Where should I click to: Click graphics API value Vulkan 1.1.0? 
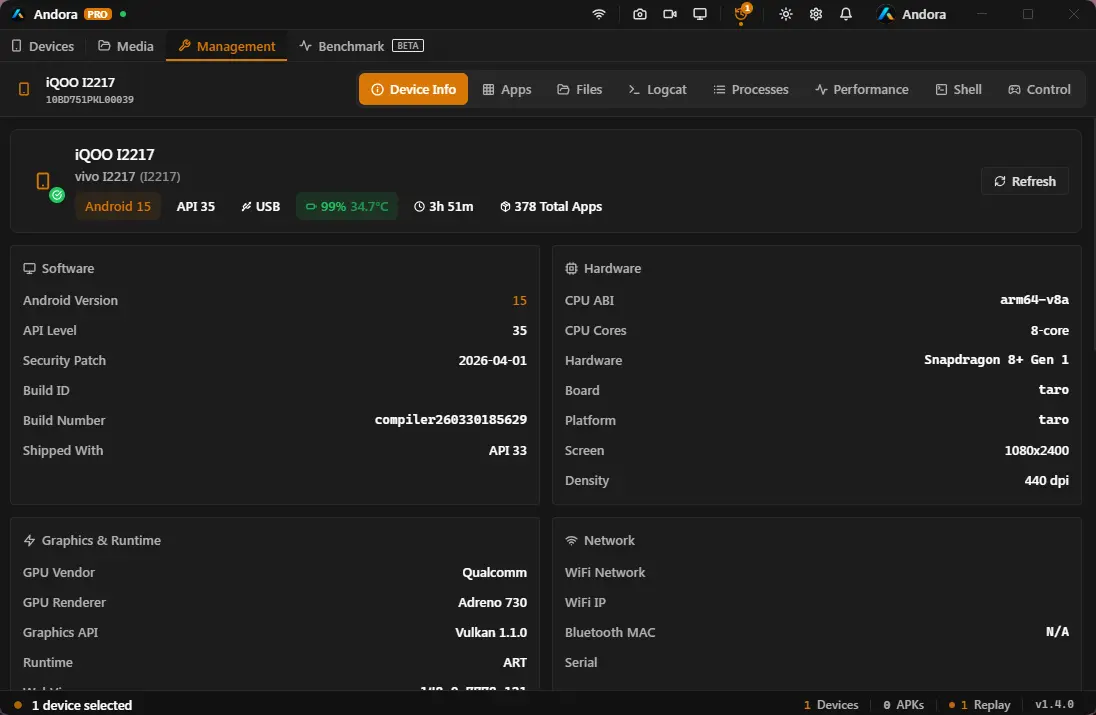(x=491, y=633)
